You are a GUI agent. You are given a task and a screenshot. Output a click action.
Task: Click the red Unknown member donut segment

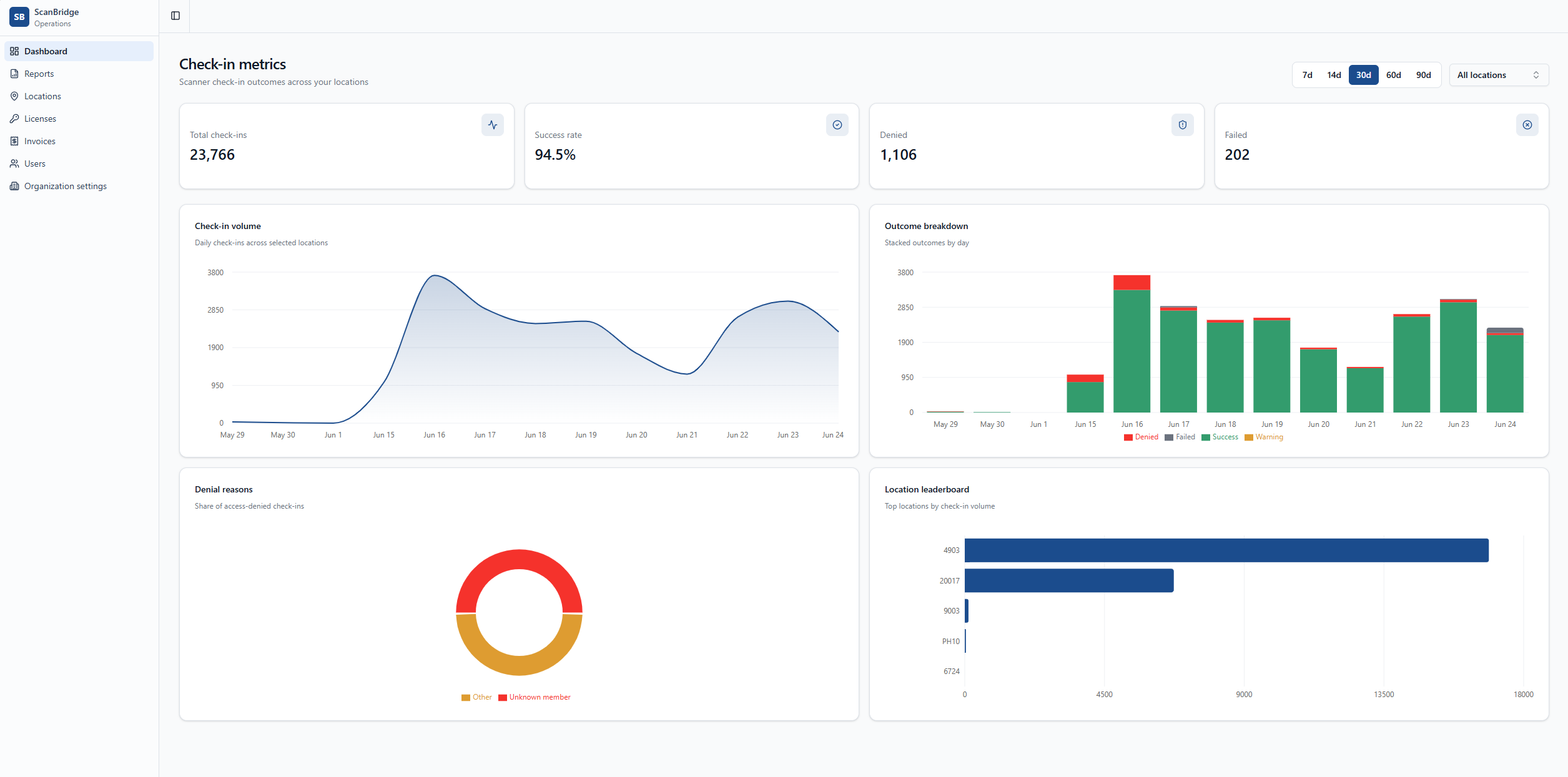[x=520, y=559]
